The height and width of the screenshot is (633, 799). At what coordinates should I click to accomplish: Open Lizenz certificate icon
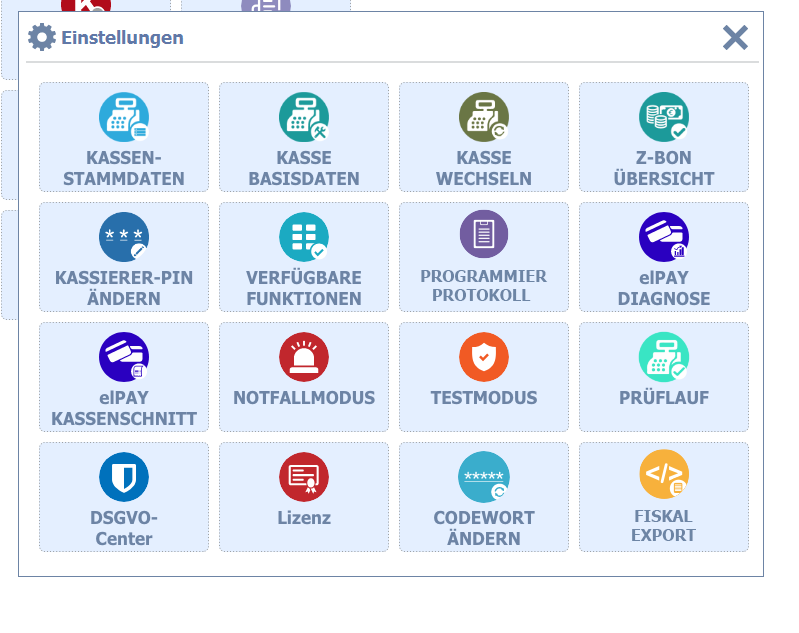click(304, 477)
